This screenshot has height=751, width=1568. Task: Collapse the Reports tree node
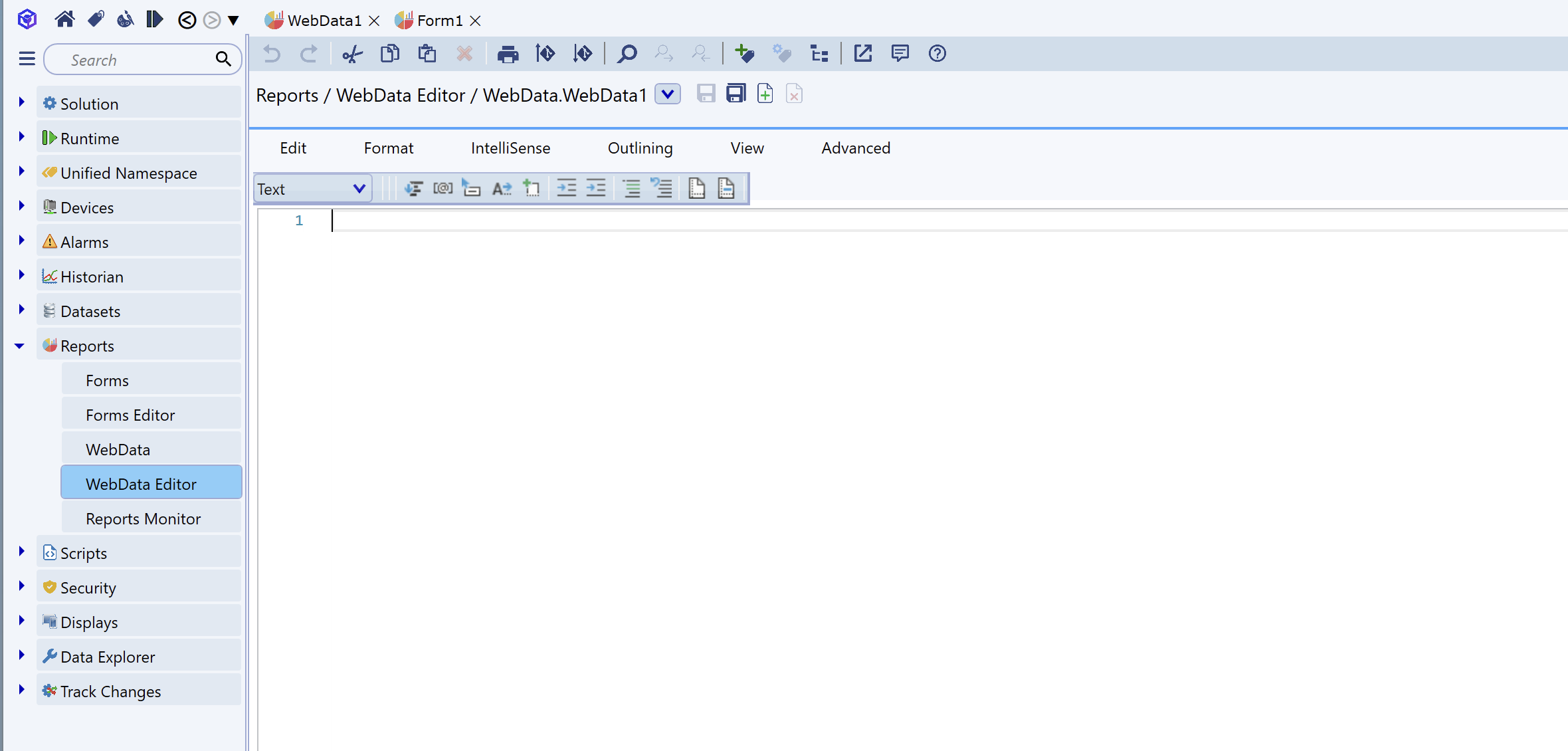coord(20,346)
